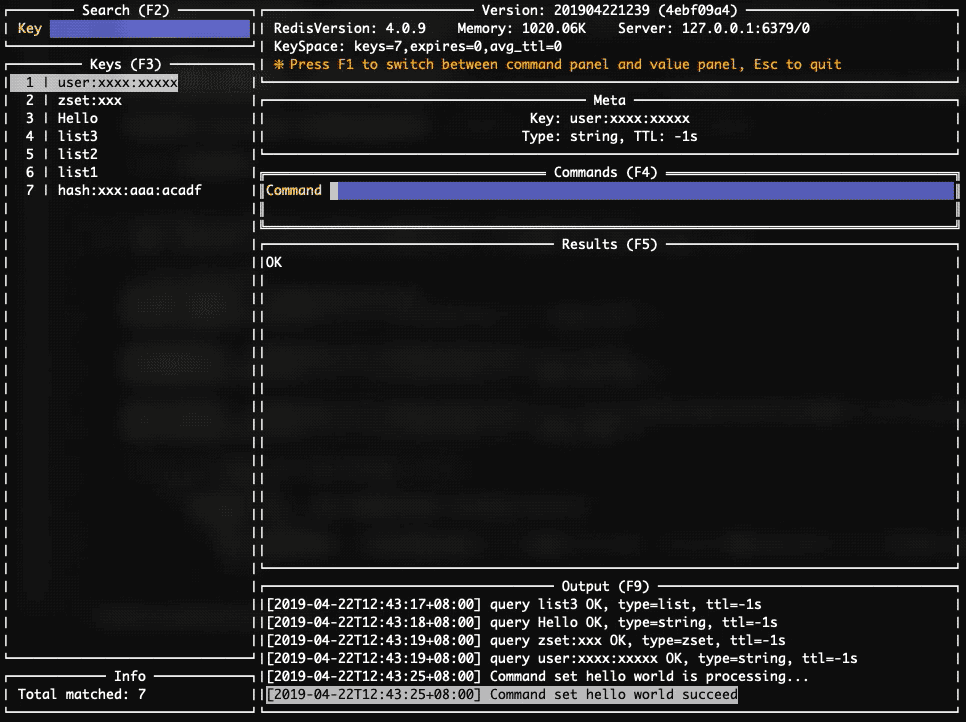Focus the Output (F9) panel title
The image size is (966, 722).
pos(606,586)
